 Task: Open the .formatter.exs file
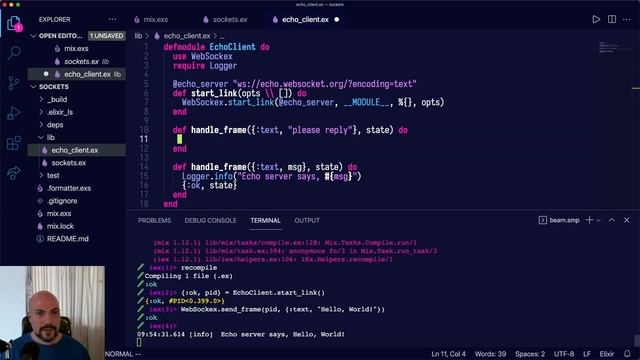pyautogui.click(x=77, y=188)
